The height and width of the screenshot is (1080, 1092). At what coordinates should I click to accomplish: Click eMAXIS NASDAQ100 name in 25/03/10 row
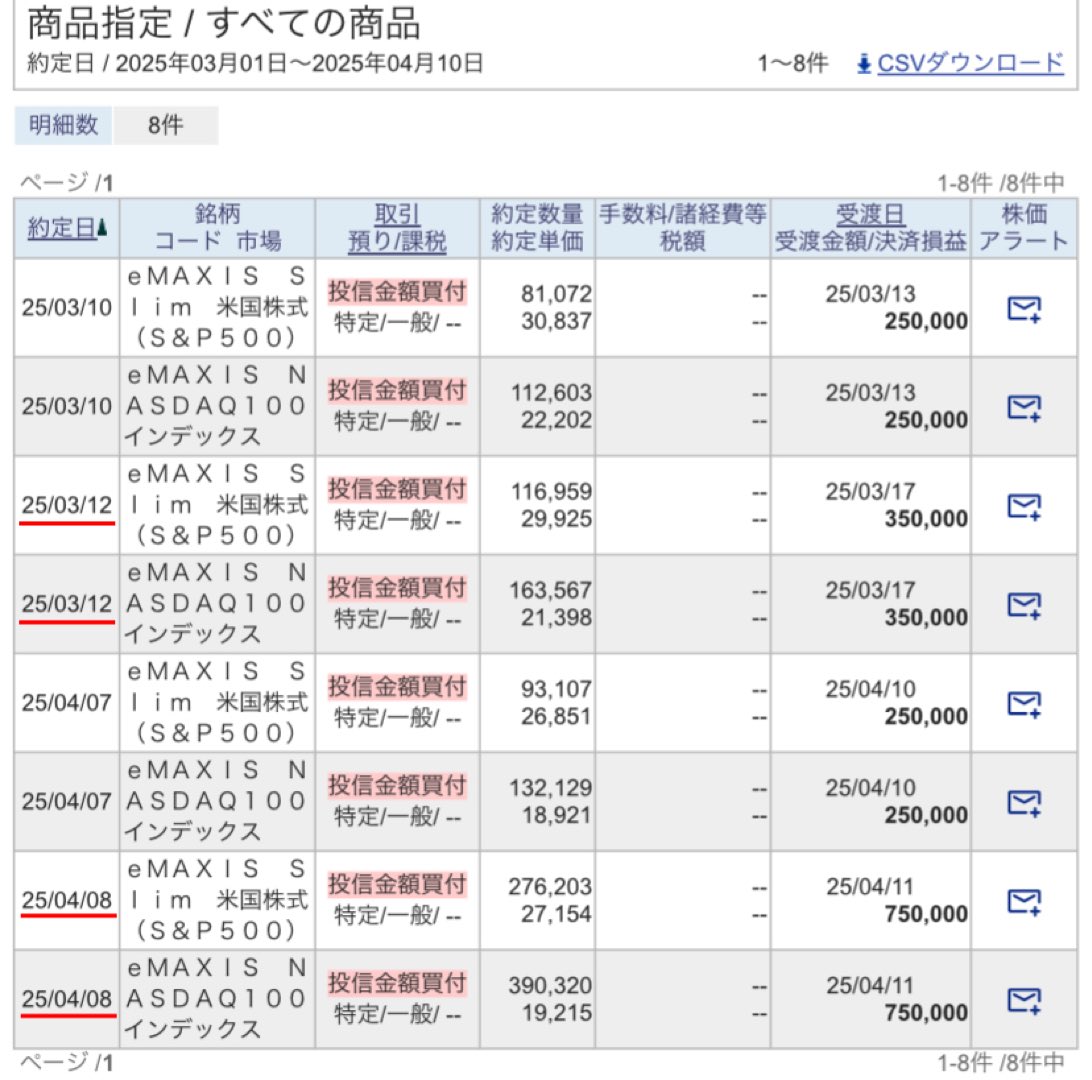[217, 406]
